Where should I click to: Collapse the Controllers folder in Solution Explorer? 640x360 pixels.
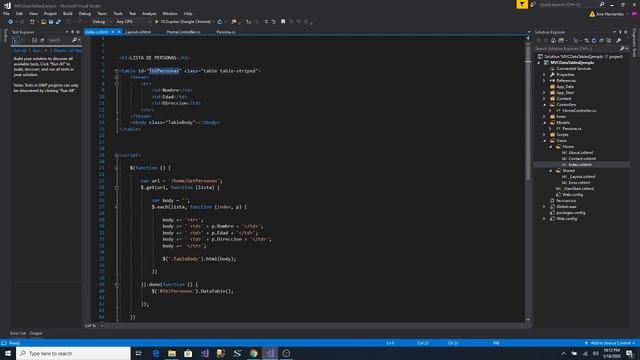544,105
